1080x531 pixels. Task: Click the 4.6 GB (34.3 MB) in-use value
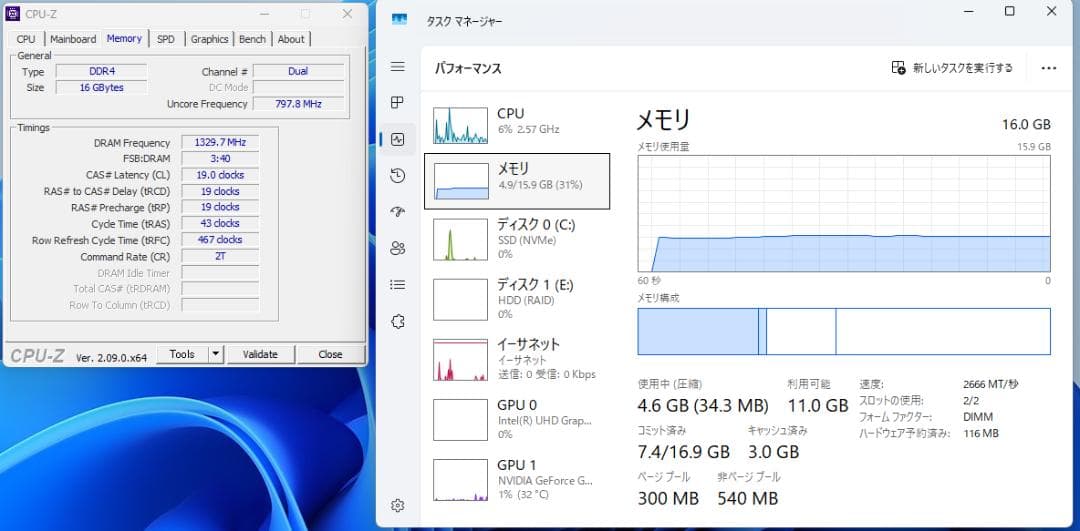pyautogui.click(x=703, y=406)
